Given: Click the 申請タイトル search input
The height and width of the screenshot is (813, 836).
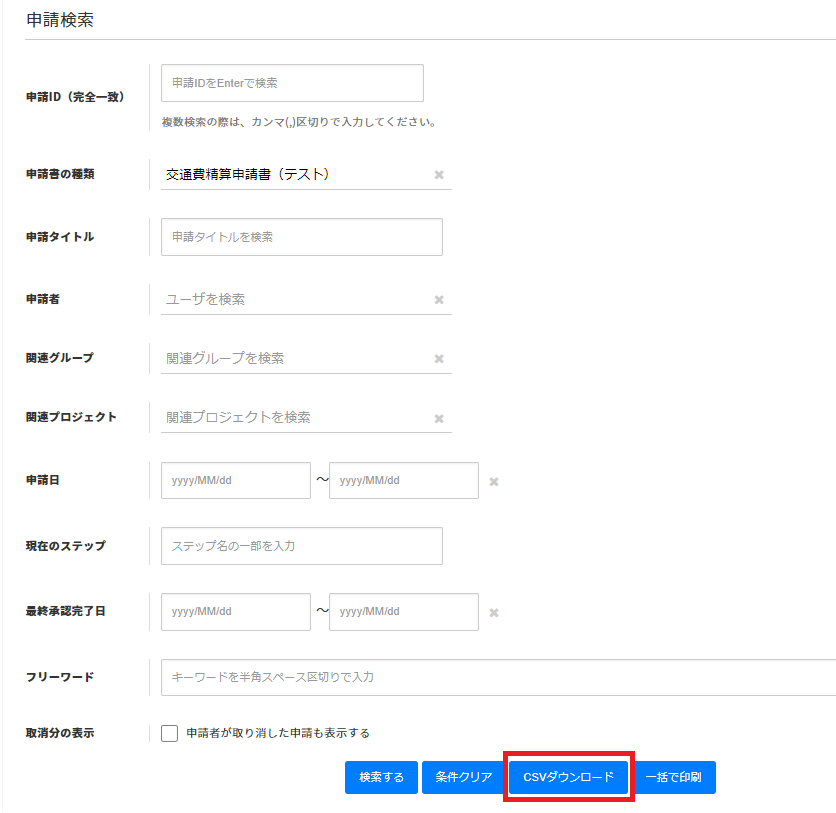Looking at the screenshot, I should [300, 236].
